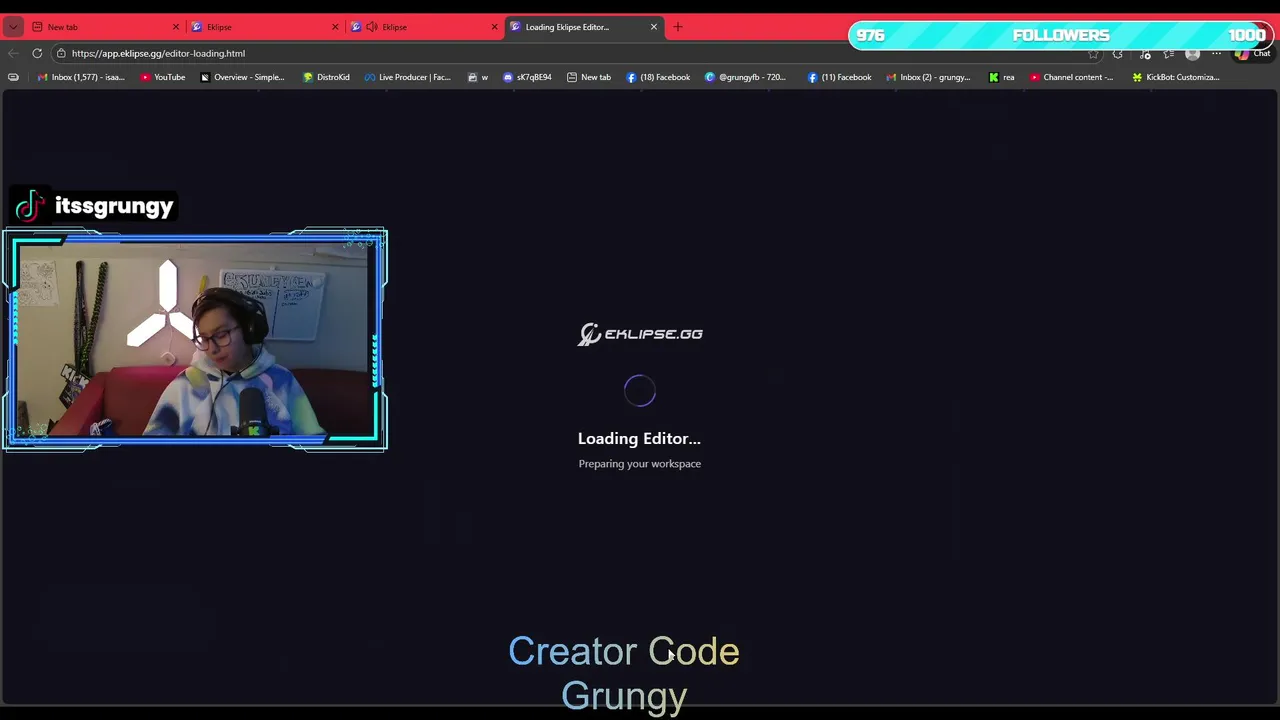The width and height of the screenshot is (1280, 720).
Task: Open a new browser tab with plus button
Action: click(678, 27)
